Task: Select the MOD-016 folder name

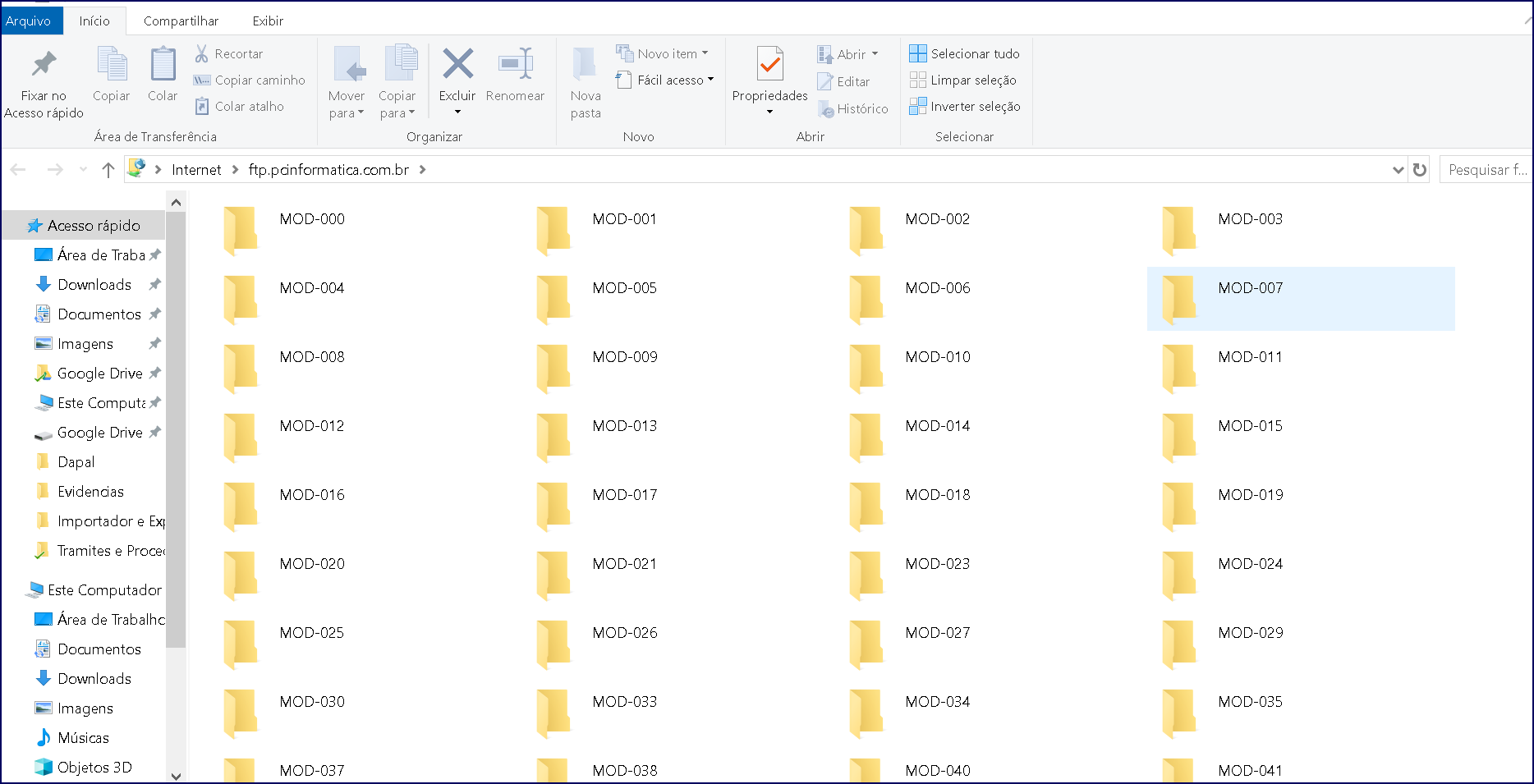Action: 312,495
